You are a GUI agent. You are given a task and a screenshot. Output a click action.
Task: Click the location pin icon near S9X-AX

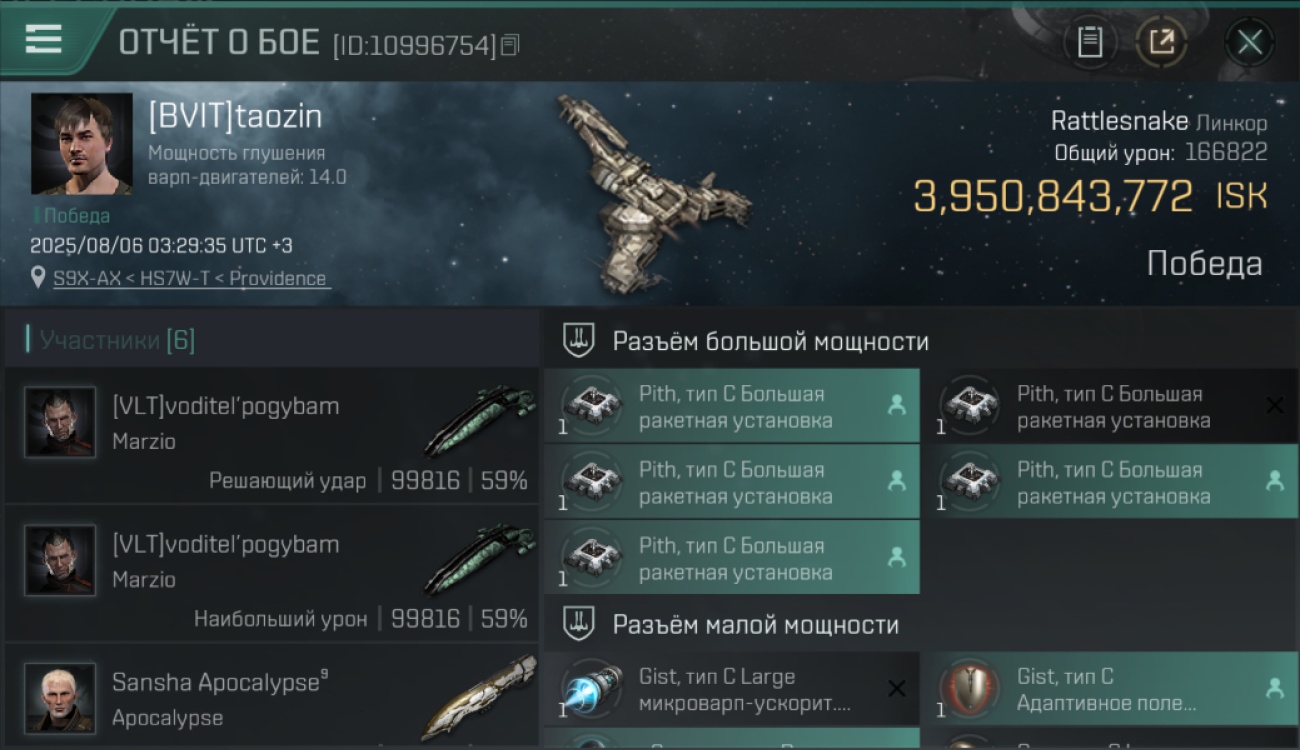click(38, 278)
